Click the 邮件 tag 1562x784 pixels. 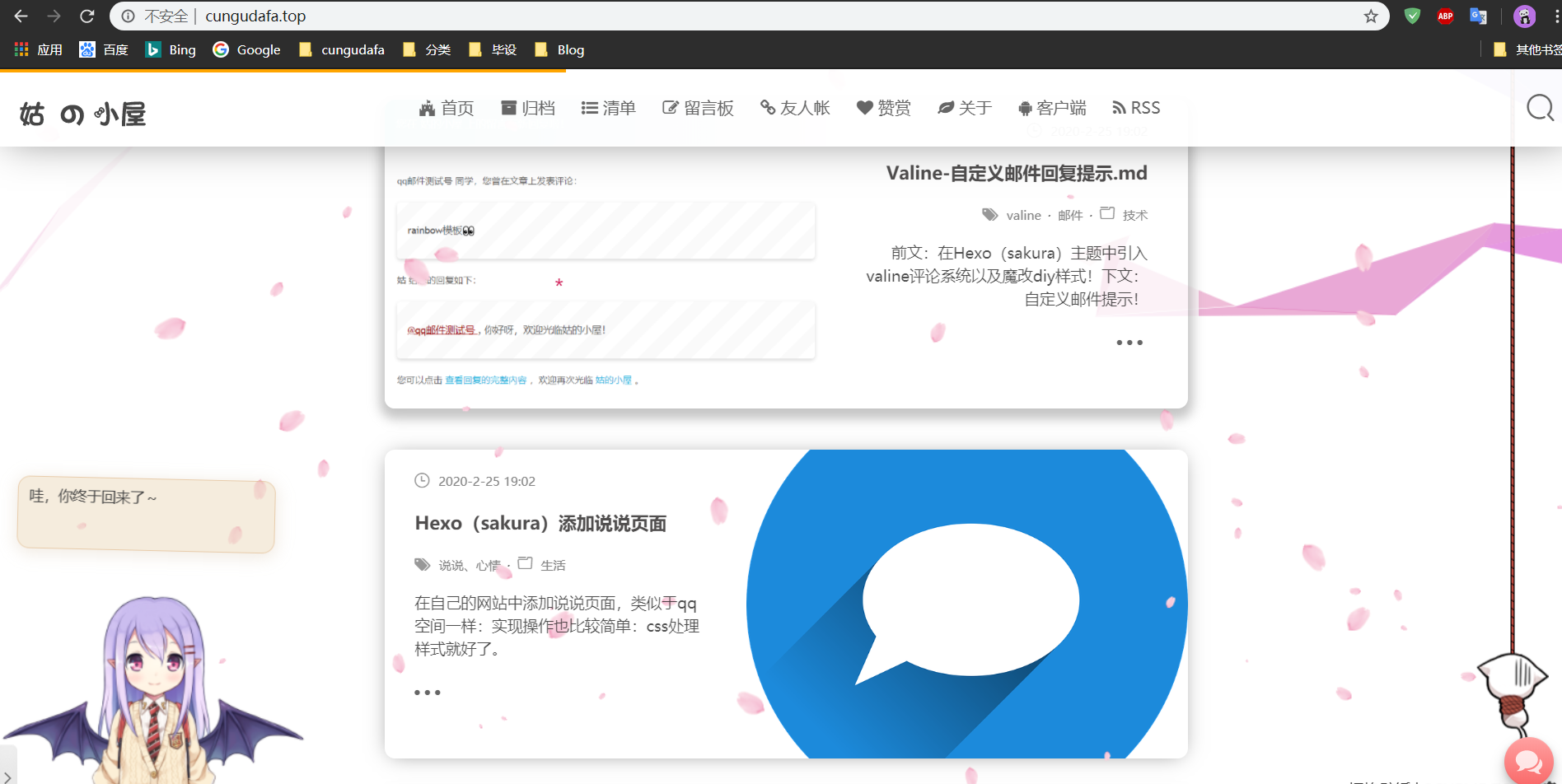(1070, 215)
